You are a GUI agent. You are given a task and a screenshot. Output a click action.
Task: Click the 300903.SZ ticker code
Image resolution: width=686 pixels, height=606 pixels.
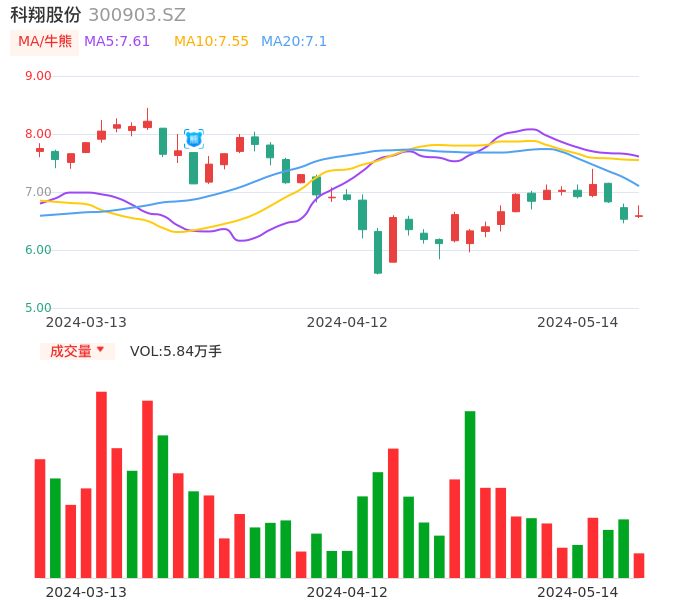[137, 15]
